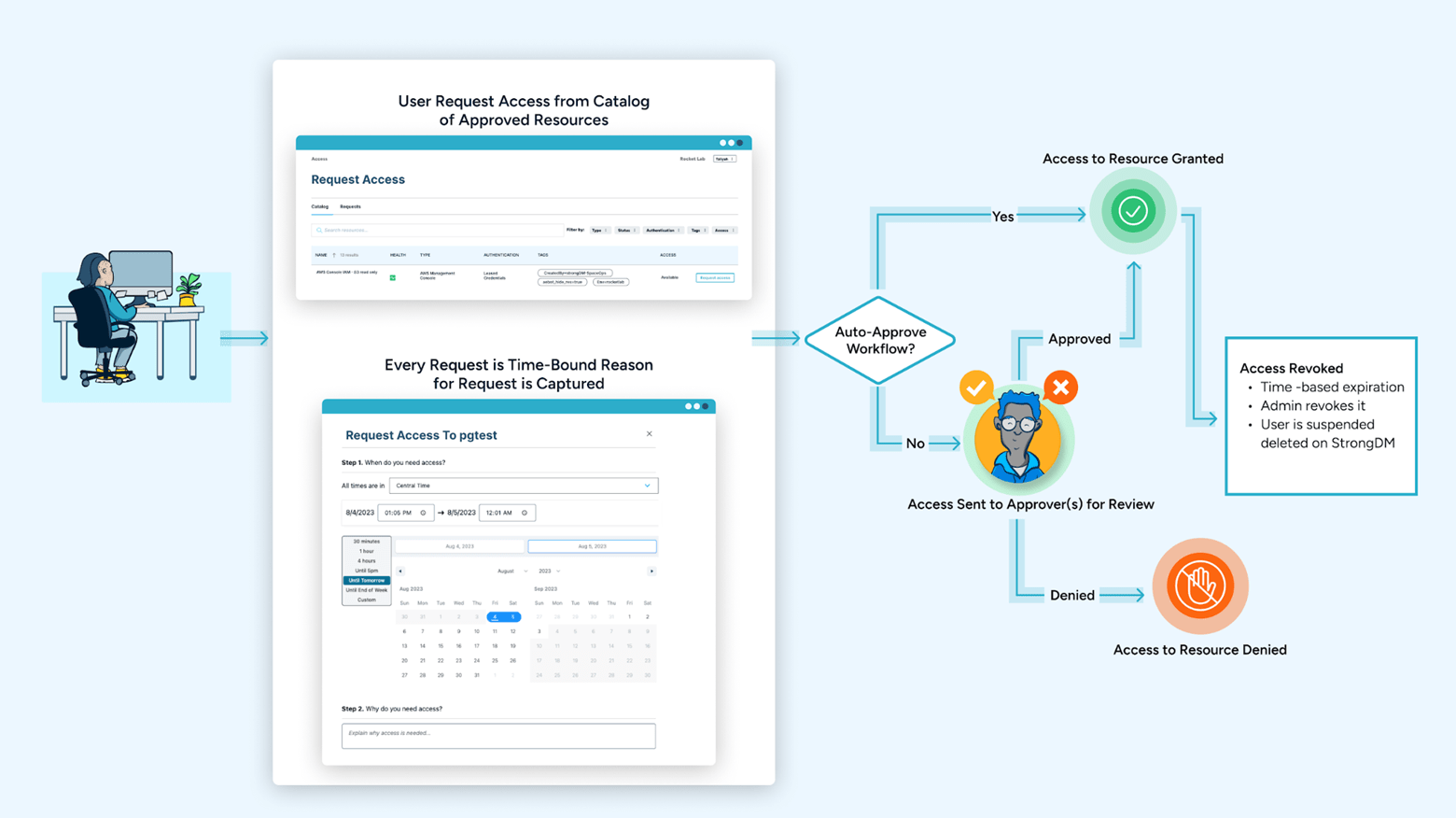Open the Type filter dropdown
The width and height of the screenshot is (1456, 818).
pos(599,230)
